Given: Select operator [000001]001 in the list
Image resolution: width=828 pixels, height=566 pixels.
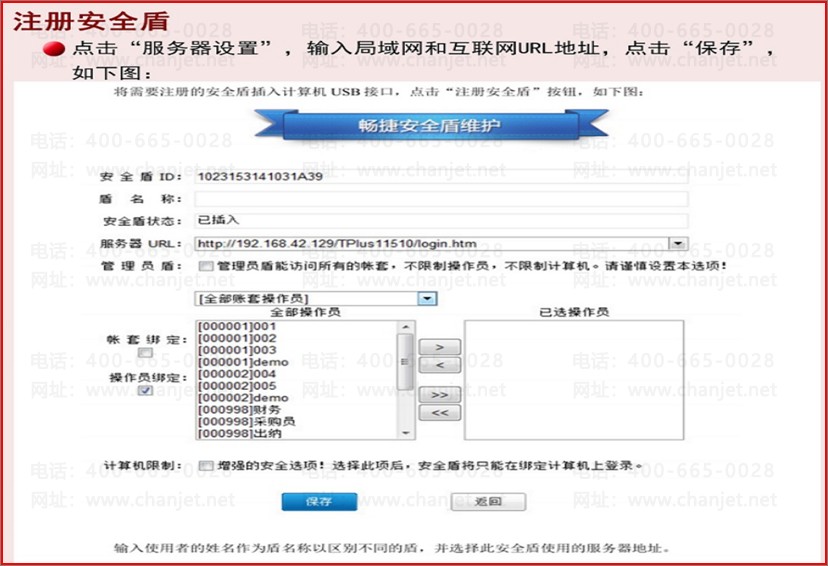Looking at the screenshot, I should (x=237, y=327).
